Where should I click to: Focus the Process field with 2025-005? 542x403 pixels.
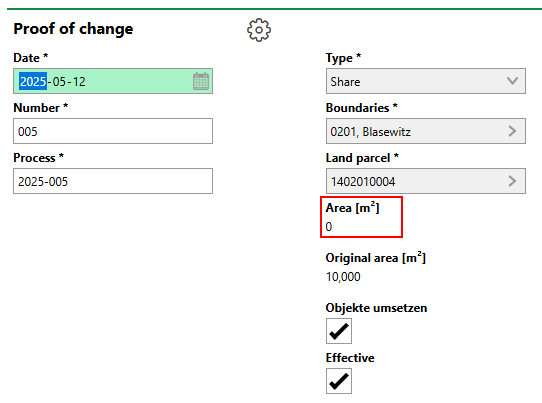(113, 181)
